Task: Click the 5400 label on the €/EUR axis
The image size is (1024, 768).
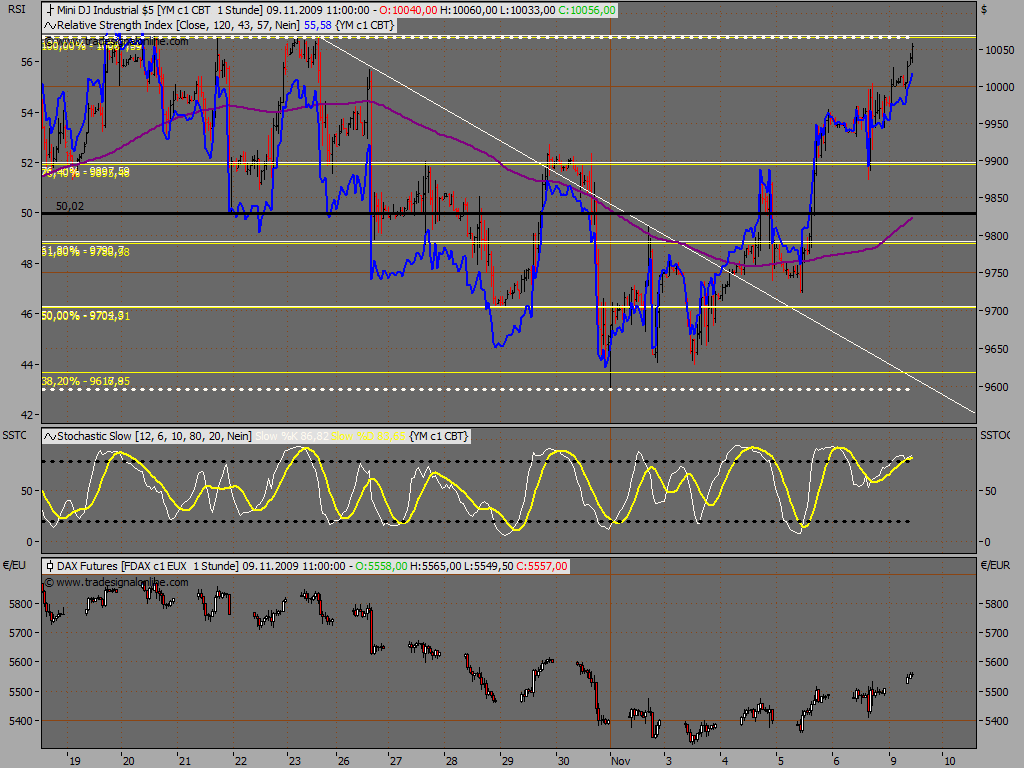Action: [997, 721]
